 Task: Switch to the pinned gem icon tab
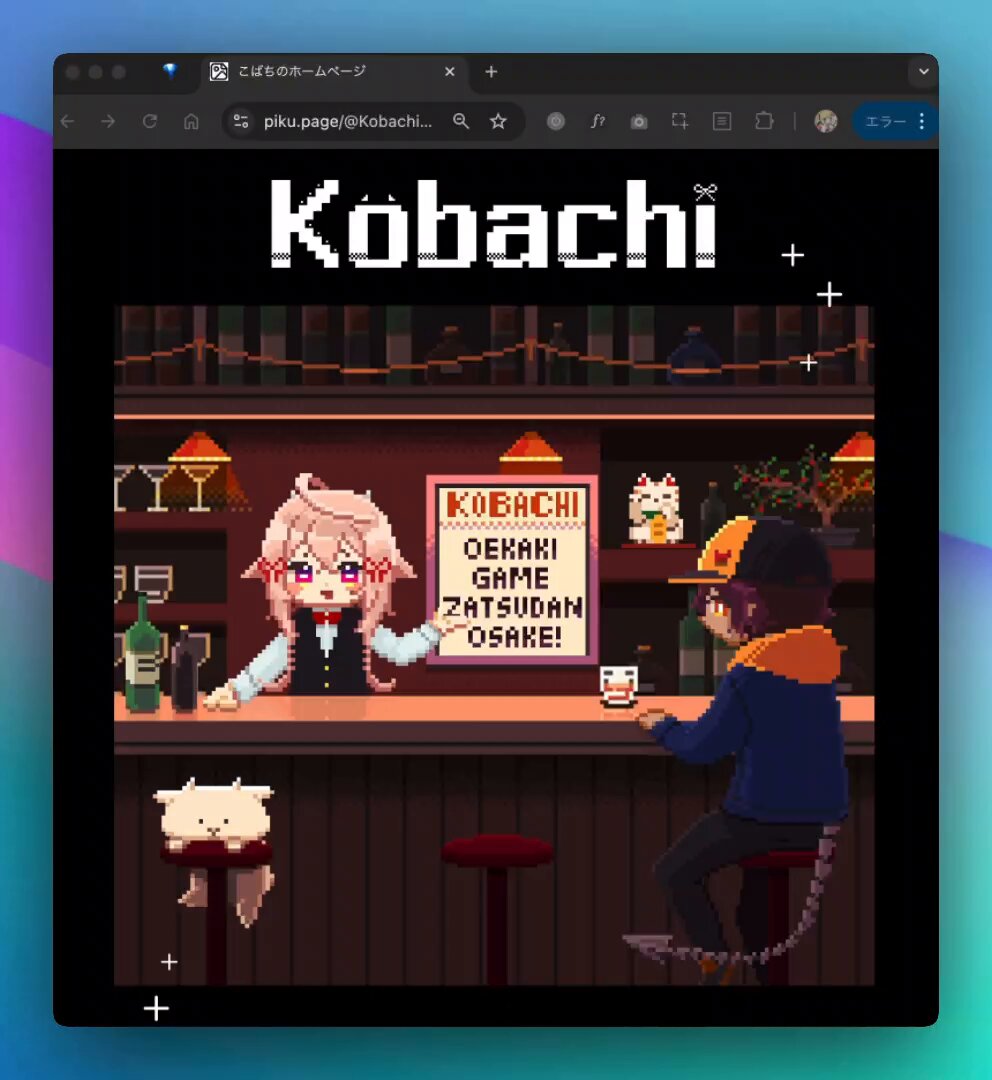169,71
